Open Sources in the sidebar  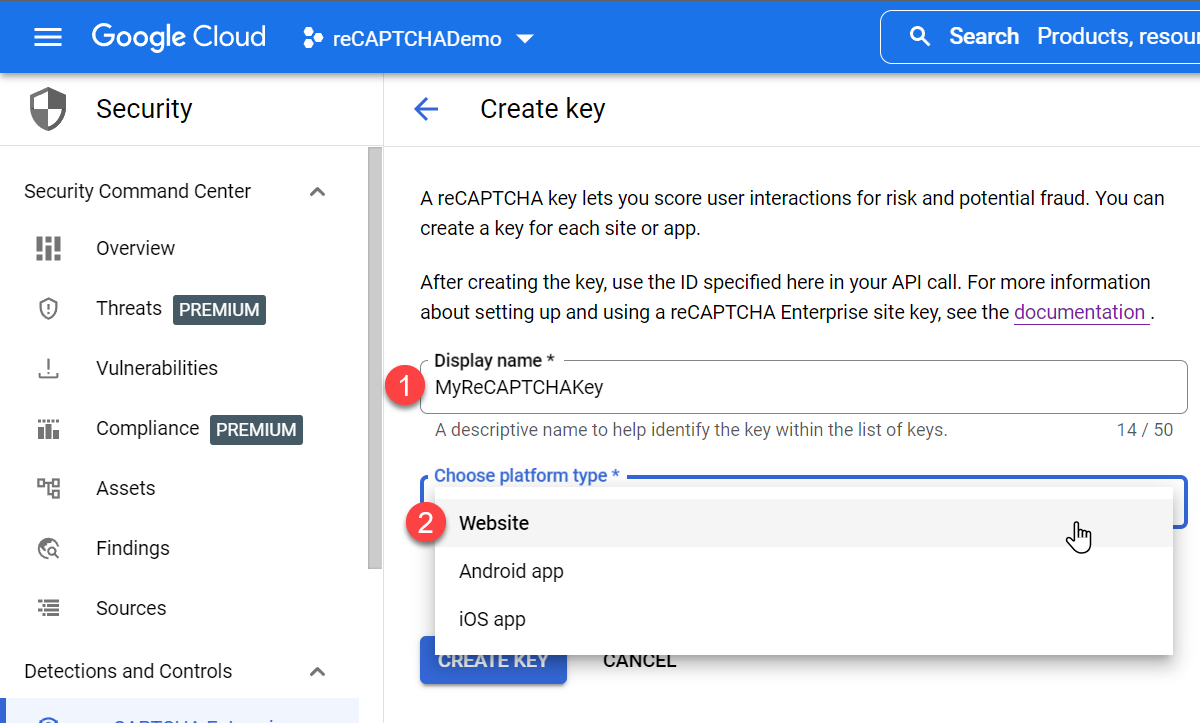[x=131, y=608]
